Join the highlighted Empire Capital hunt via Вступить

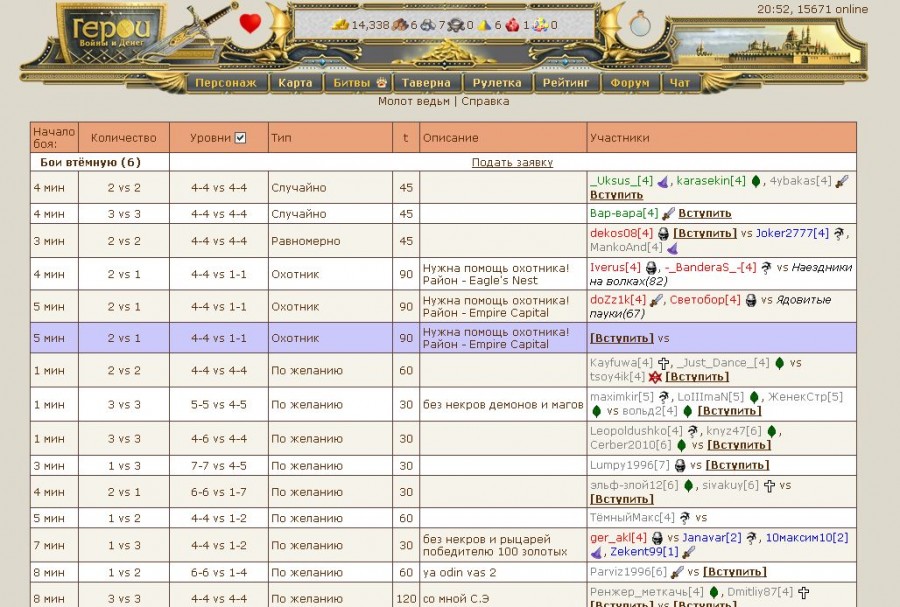pos(621,339)
